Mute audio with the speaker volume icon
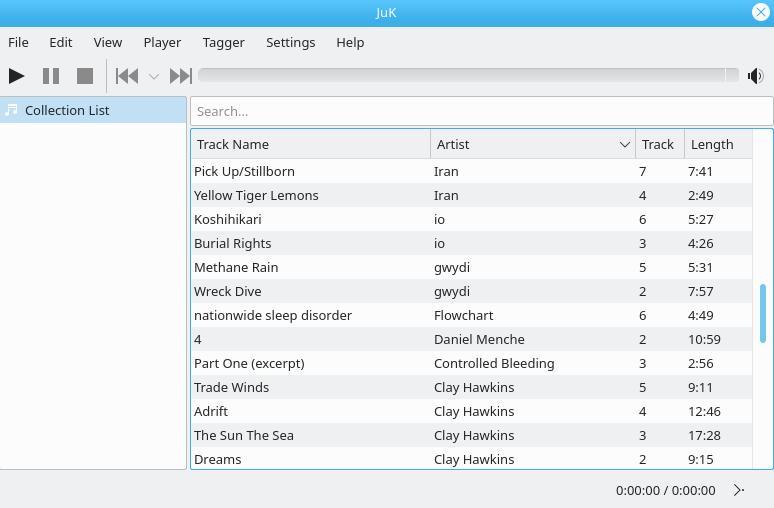 click(x=755, y=76)
